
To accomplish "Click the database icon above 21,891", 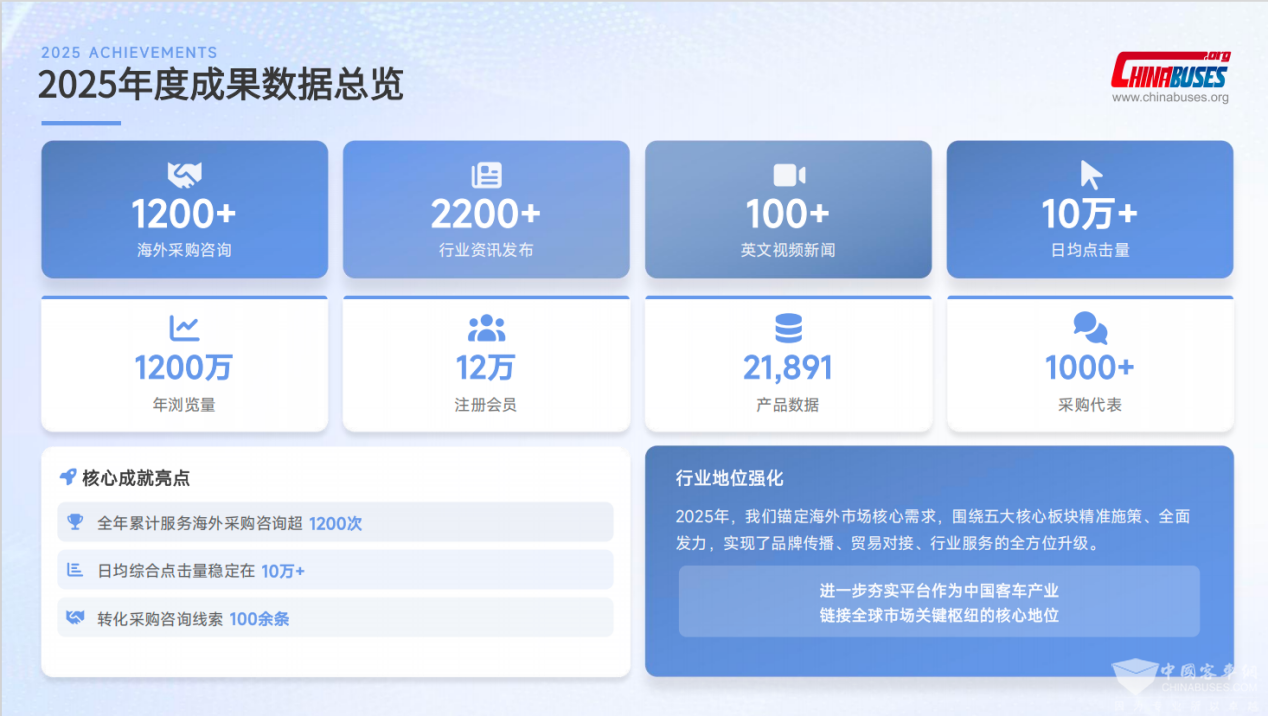I will (x=788, y=328).
